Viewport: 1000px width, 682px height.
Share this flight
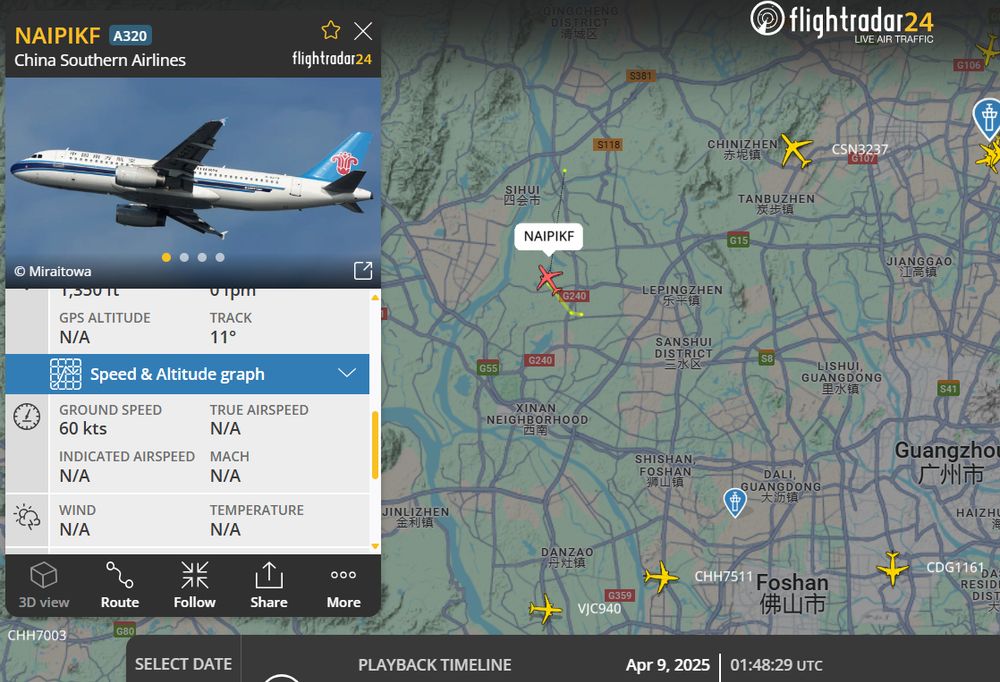[x=268, y=585]
